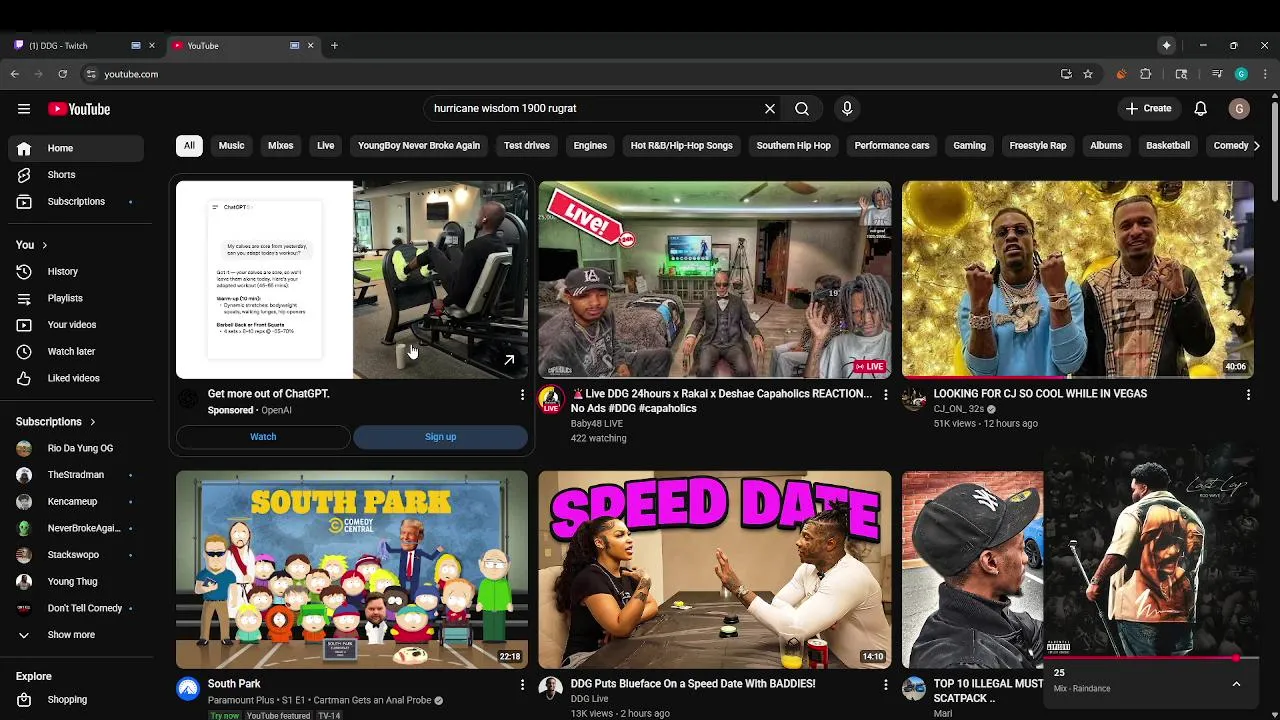Image resolution: width=1280 pixels, height=720 pixels.
Task: Click the YouTube logo
Action: pos(79,109)
